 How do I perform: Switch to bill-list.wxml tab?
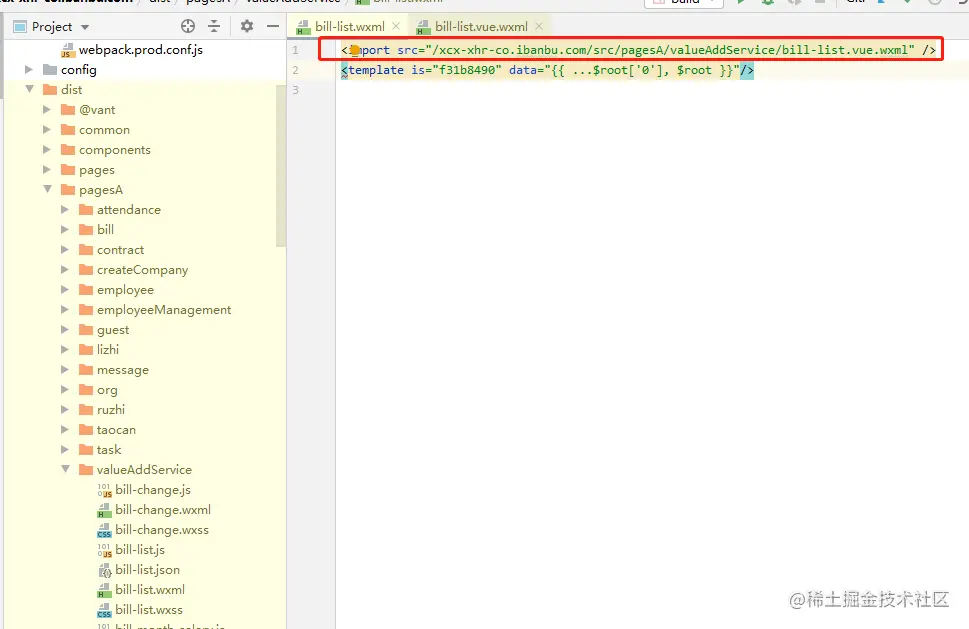(349, 27)
